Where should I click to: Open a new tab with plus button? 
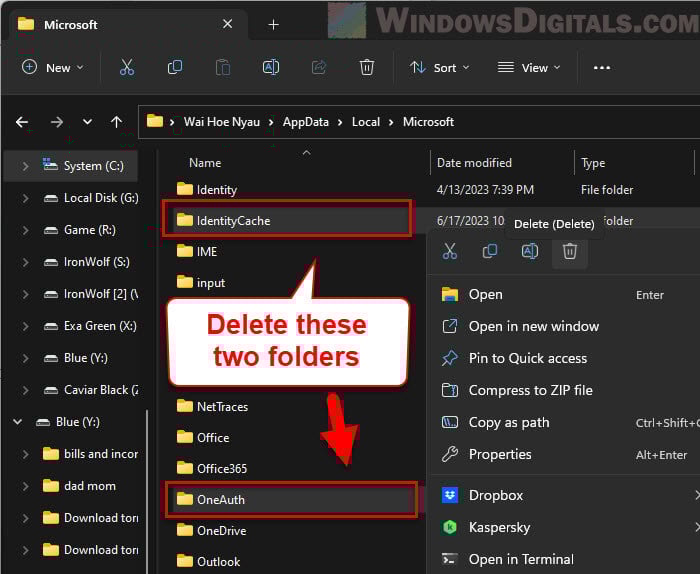click(274, 25)
